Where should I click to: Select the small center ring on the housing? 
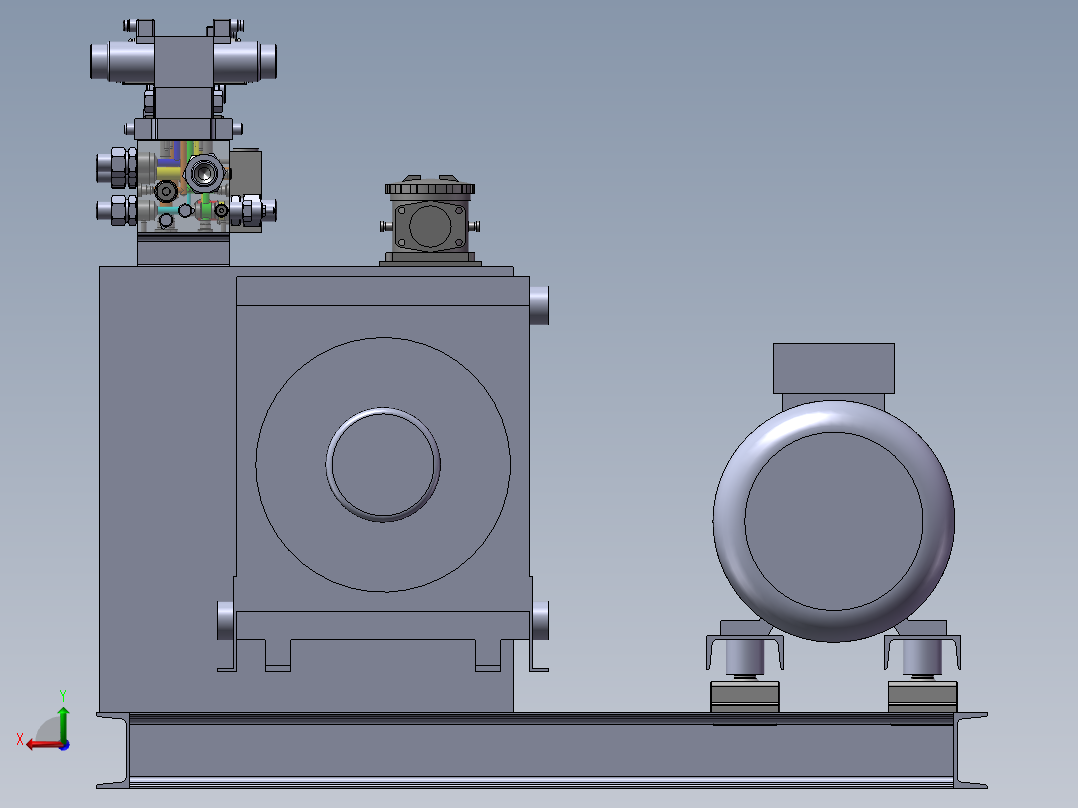click(x=383, y=465)
